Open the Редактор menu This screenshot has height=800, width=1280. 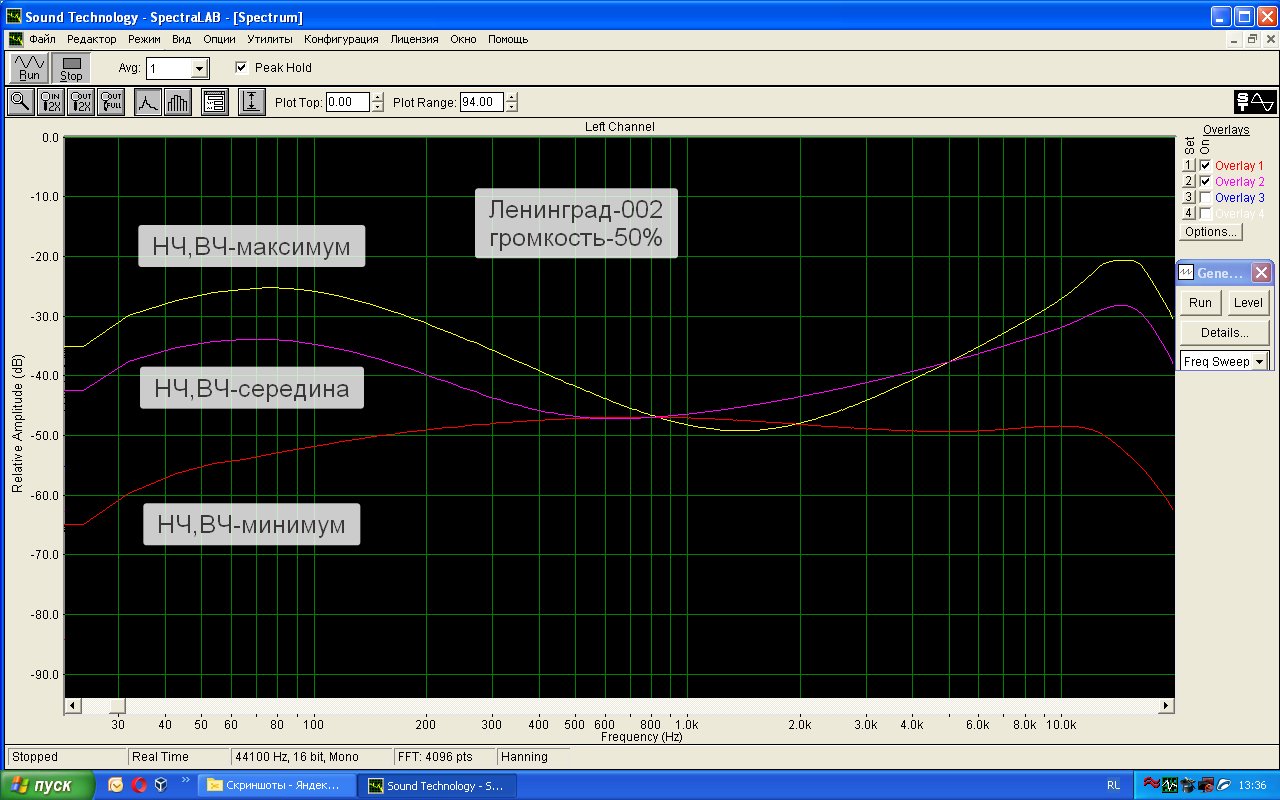[92, 39]
